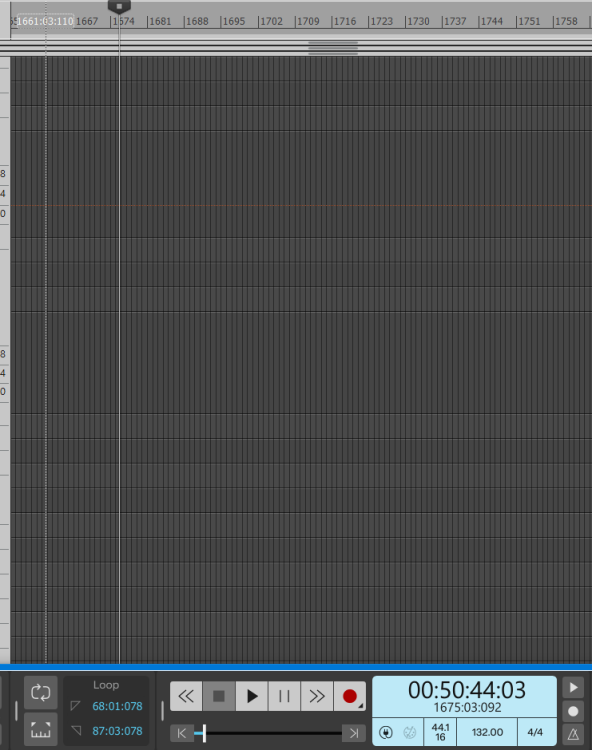Stop playback with the stop button
The image size is (592, 750).
219,696
